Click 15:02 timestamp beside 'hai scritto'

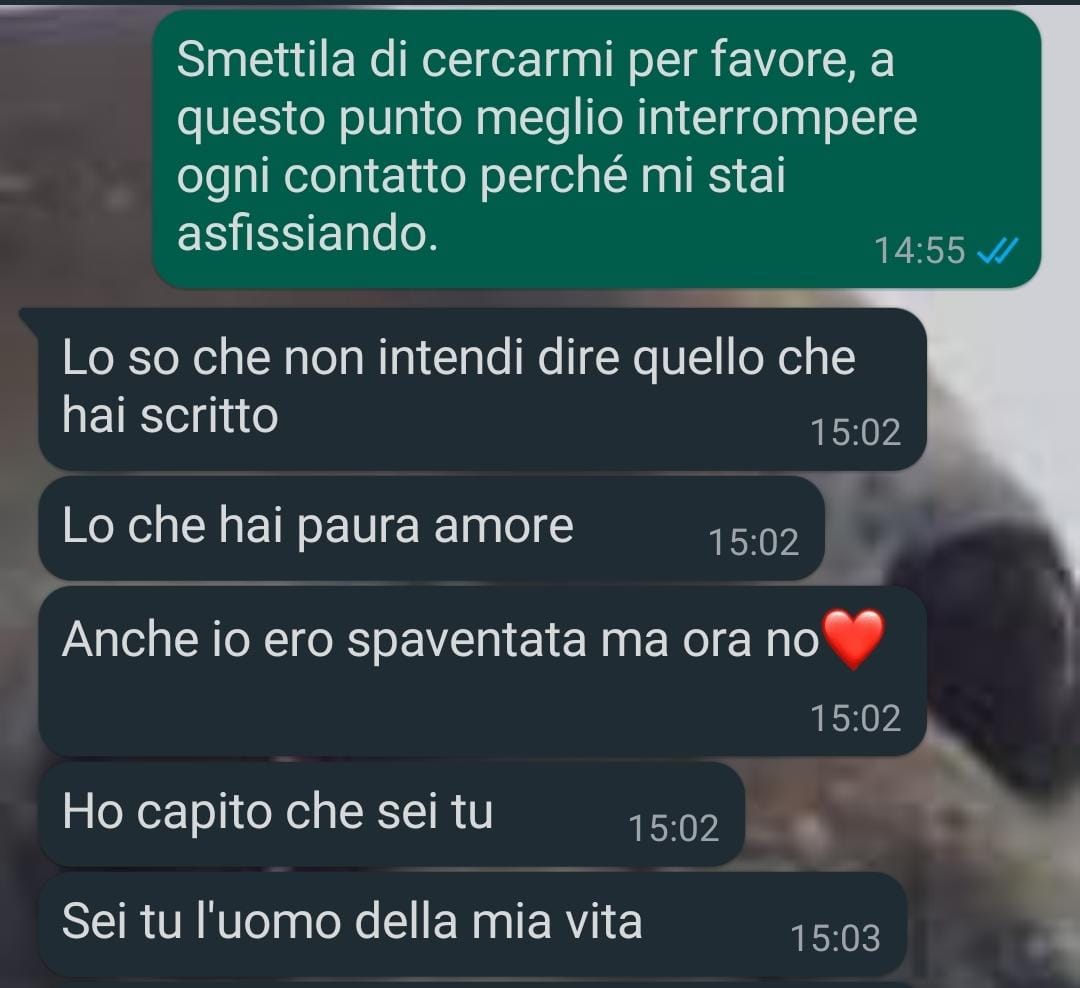(x=855, y=433)
